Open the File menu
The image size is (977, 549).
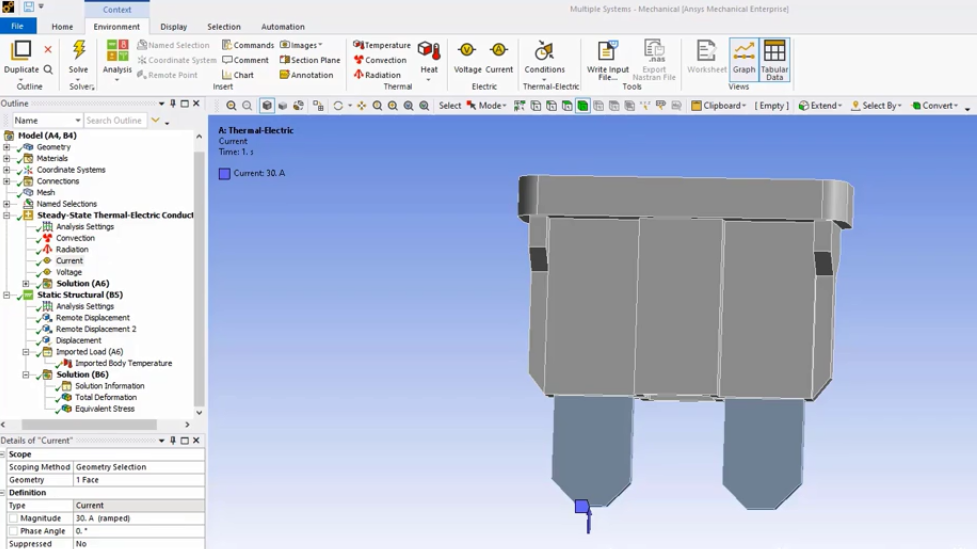18,27
